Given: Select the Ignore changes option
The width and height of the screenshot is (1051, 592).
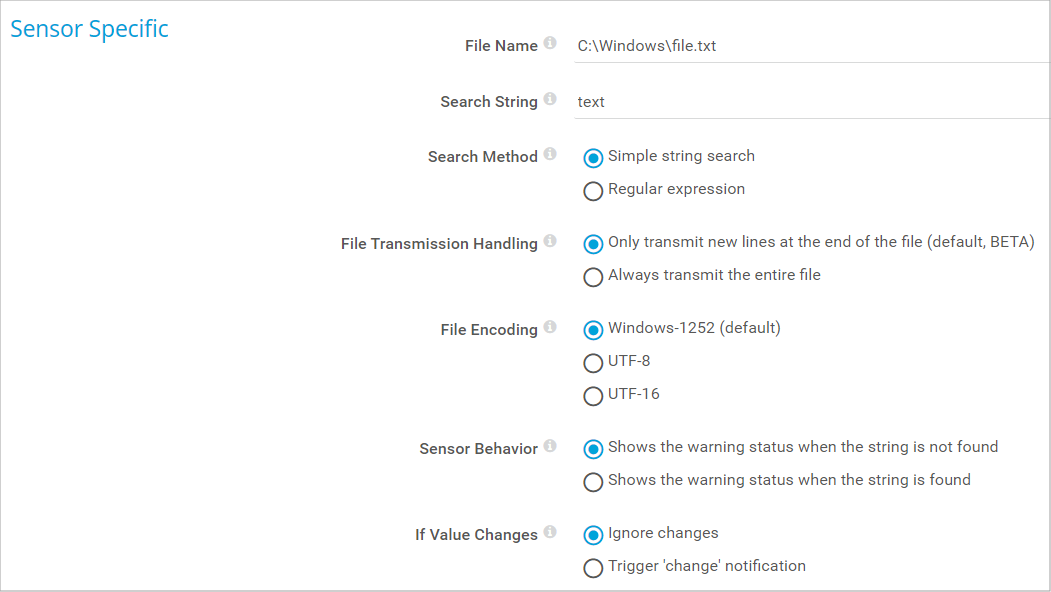Looking at the screenshot, I should click(x=593, y=534).
